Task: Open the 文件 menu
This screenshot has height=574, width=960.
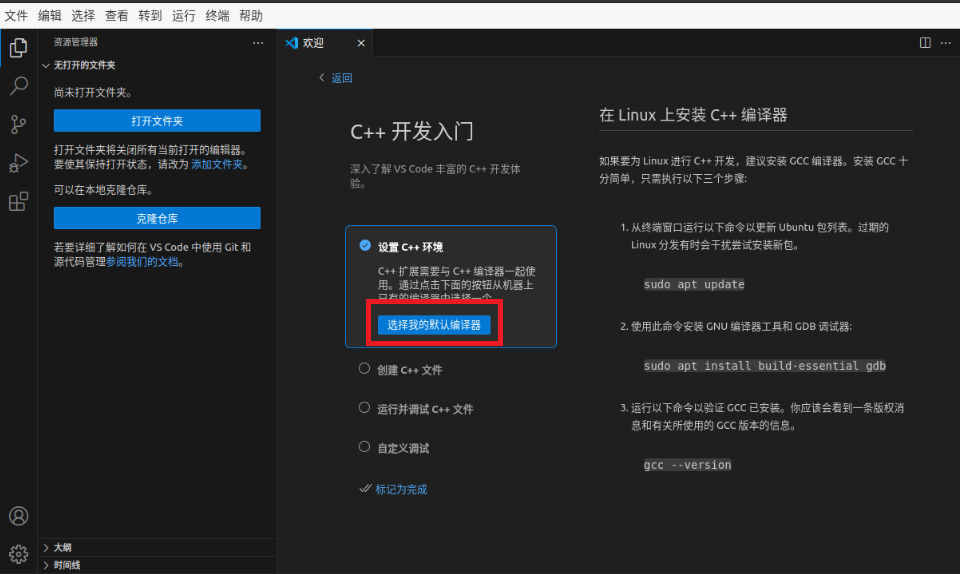Action: click(17, 16)
